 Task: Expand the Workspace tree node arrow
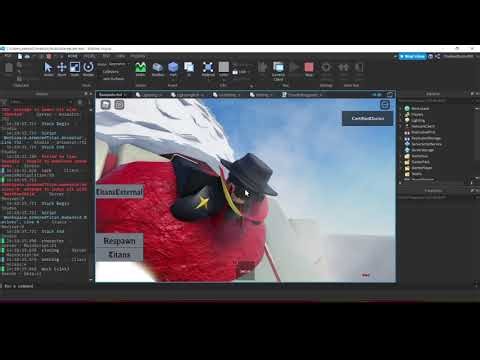[401, 109]
